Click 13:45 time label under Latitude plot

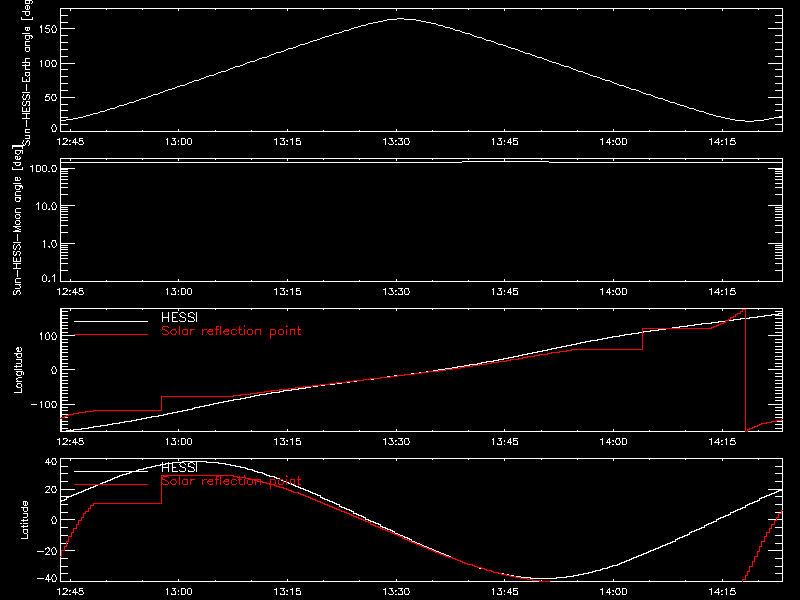click(505, 591)
